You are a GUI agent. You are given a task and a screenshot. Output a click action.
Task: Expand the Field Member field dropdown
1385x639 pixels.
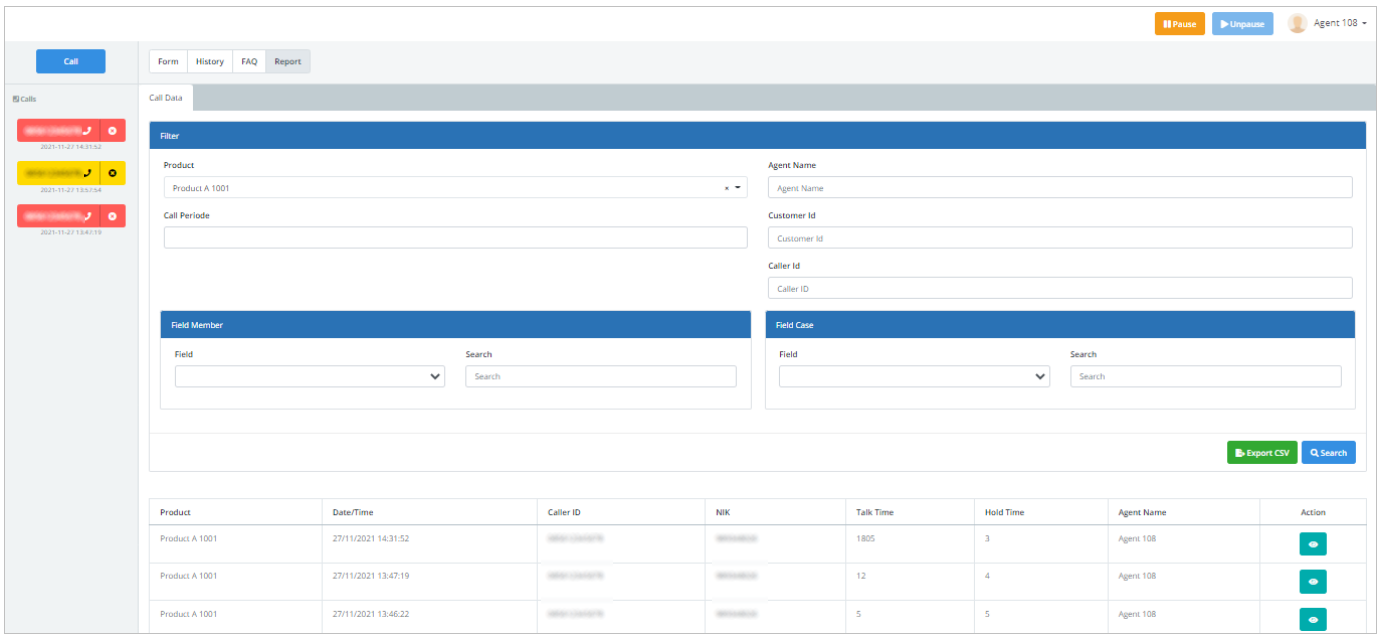434,376
